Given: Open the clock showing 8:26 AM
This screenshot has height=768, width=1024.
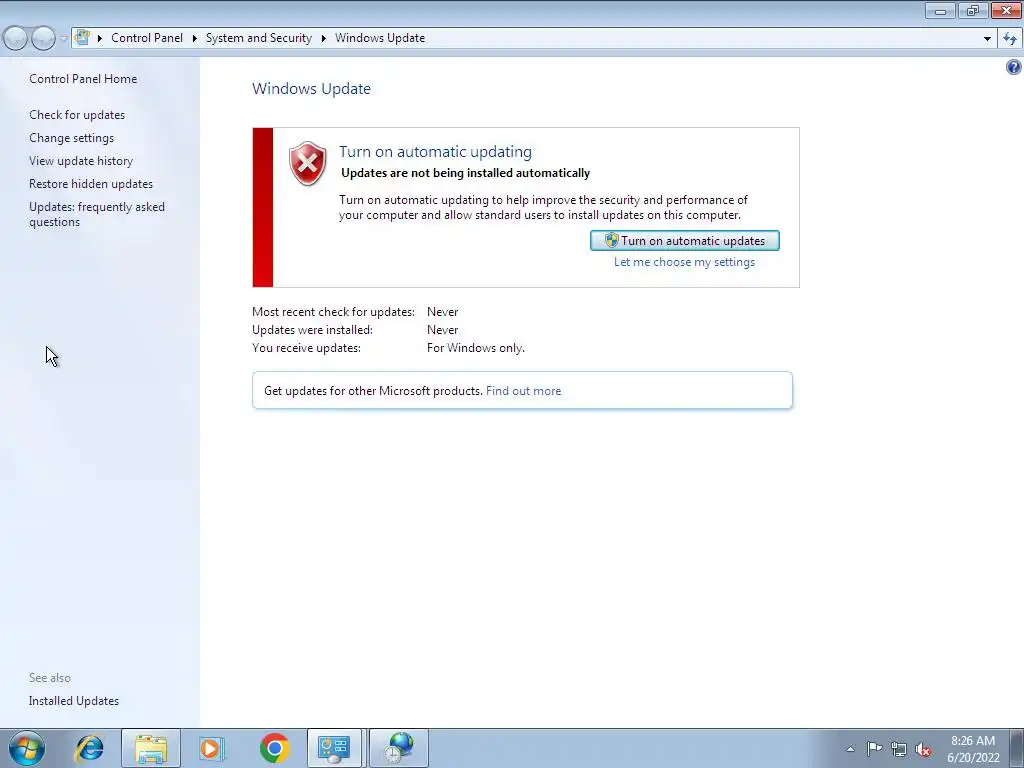Looking at the screenshot, I should [973, 748].
